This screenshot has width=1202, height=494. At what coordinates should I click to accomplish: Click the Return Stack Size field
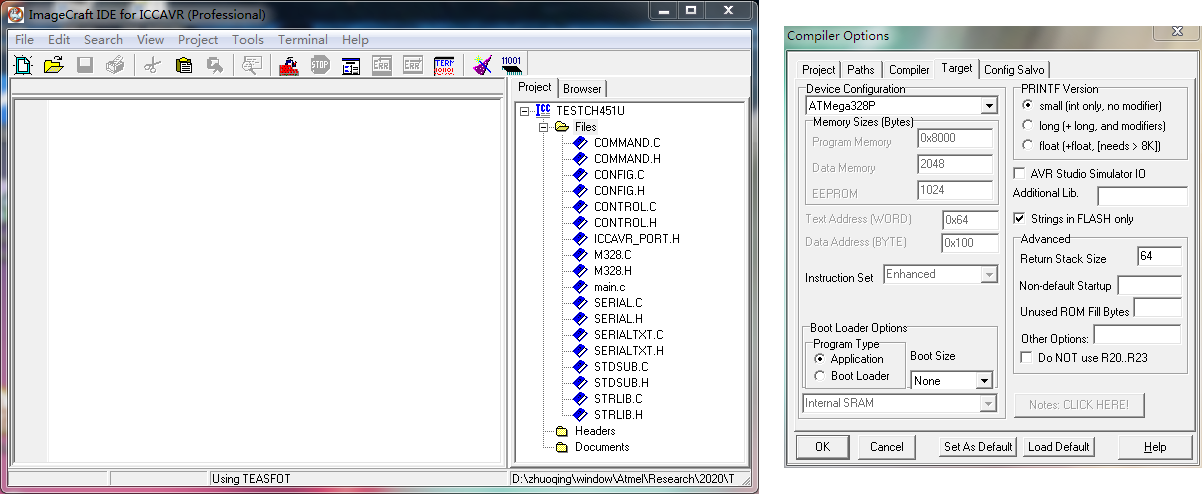[1159, 257]
